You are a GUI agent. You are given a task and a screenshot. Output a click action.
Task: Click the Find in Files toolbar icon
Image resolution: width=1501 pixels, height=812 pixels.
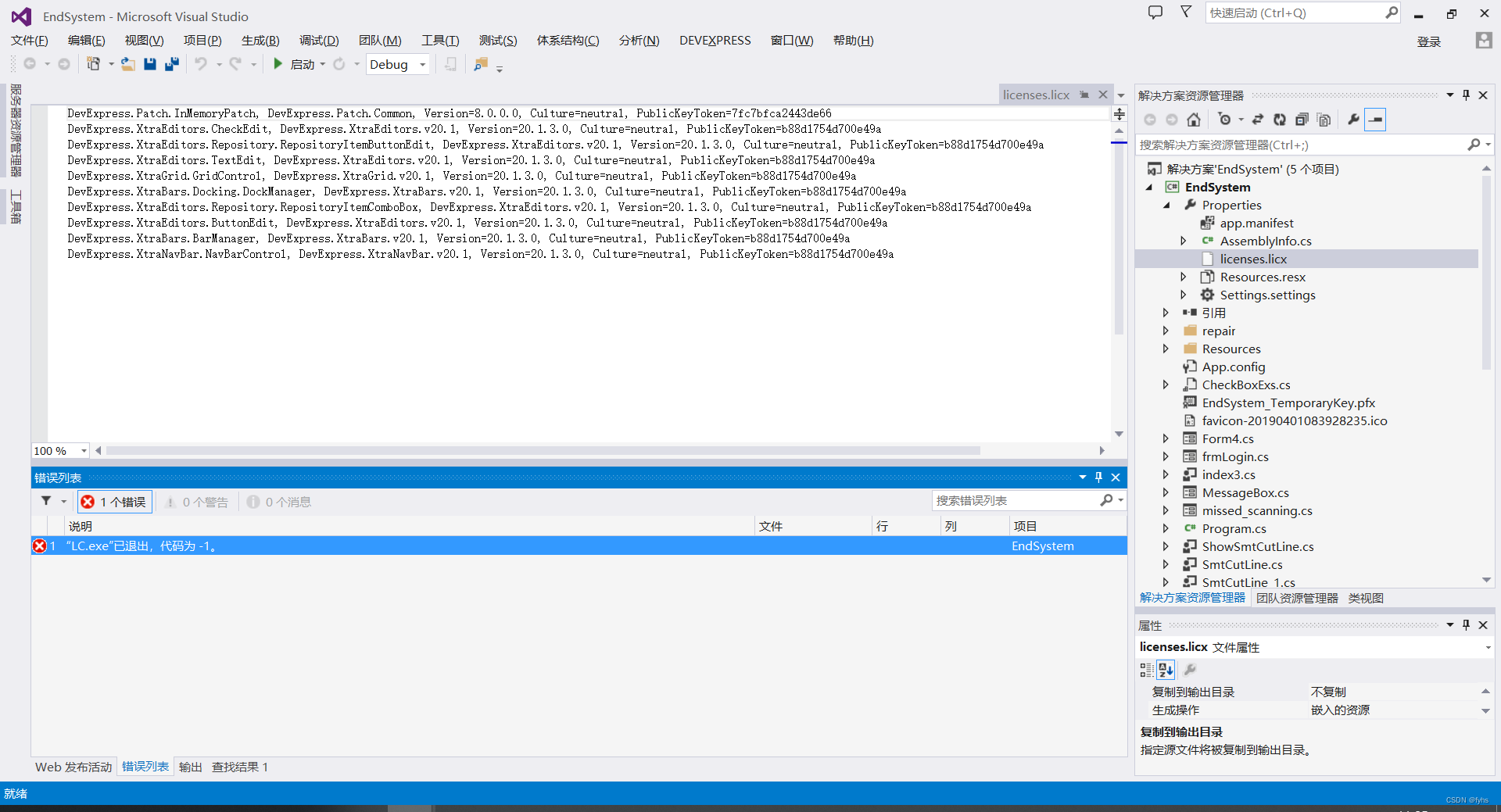(481, 64)
